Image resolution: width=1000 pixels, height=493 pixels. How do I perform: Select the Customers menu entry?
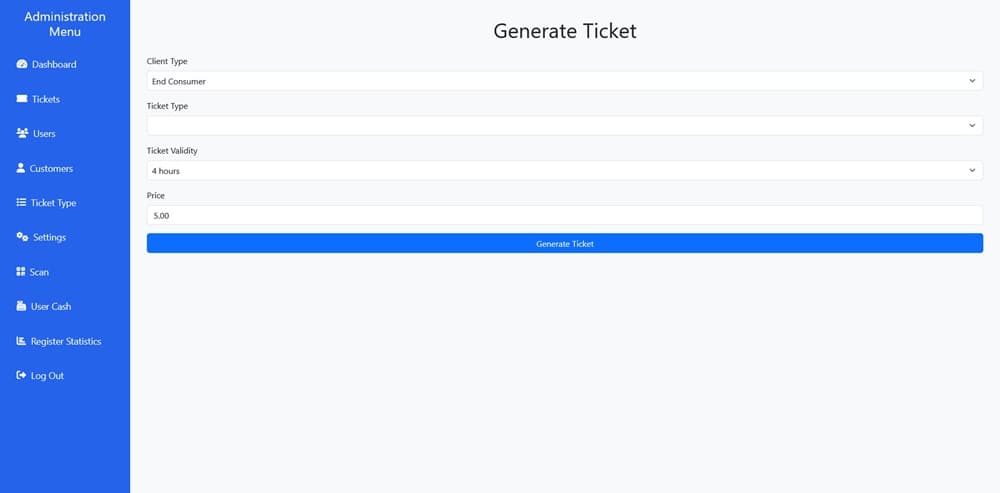[x=51, y=168]
